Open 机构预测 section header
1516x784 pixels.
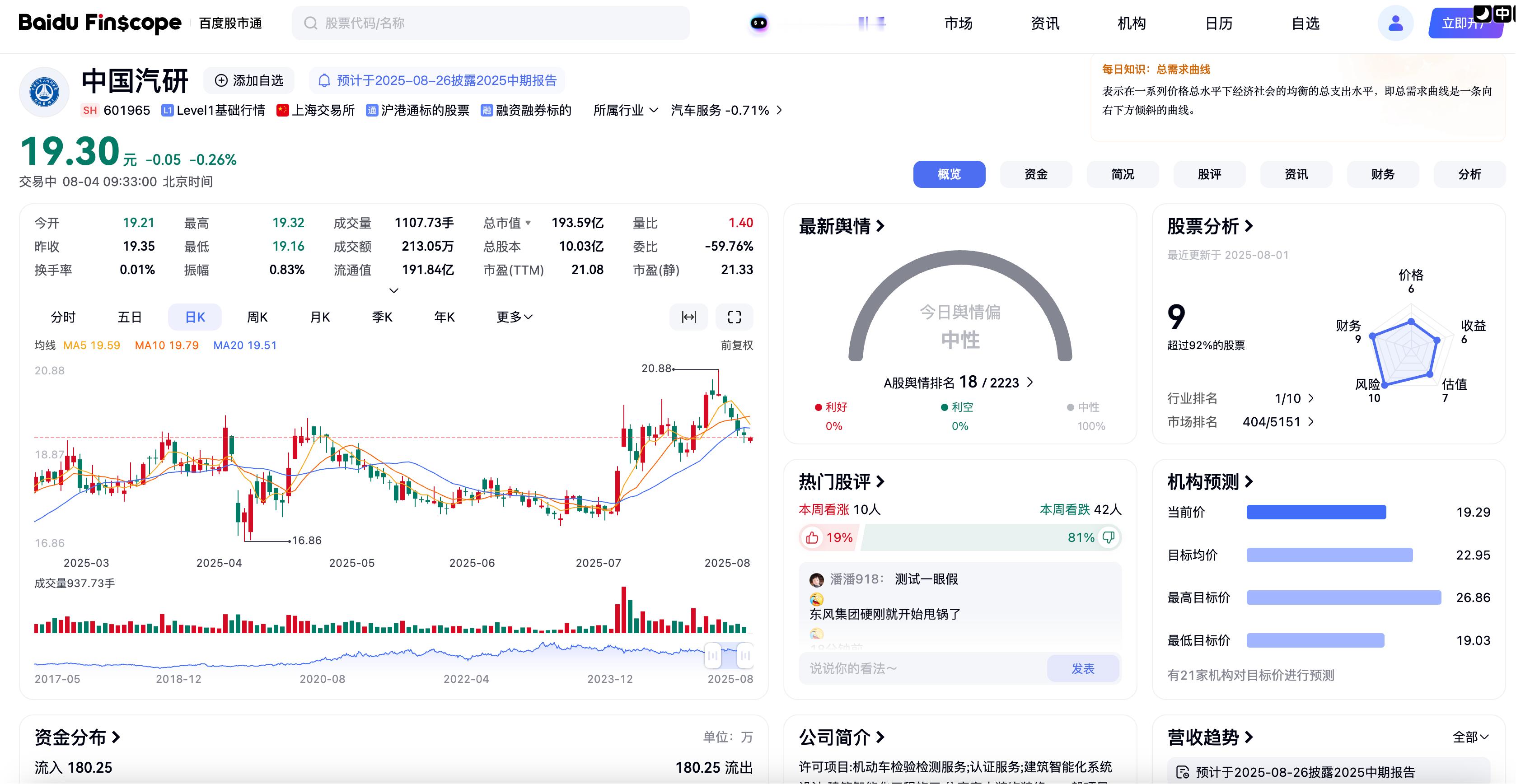(1210, 482)
